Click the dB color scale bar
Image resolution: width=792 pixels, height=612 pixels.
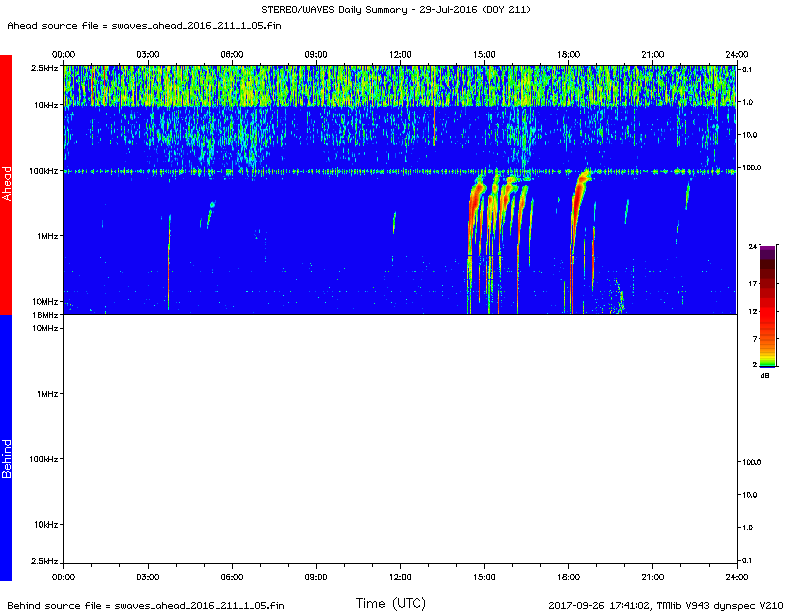(767, 306)
